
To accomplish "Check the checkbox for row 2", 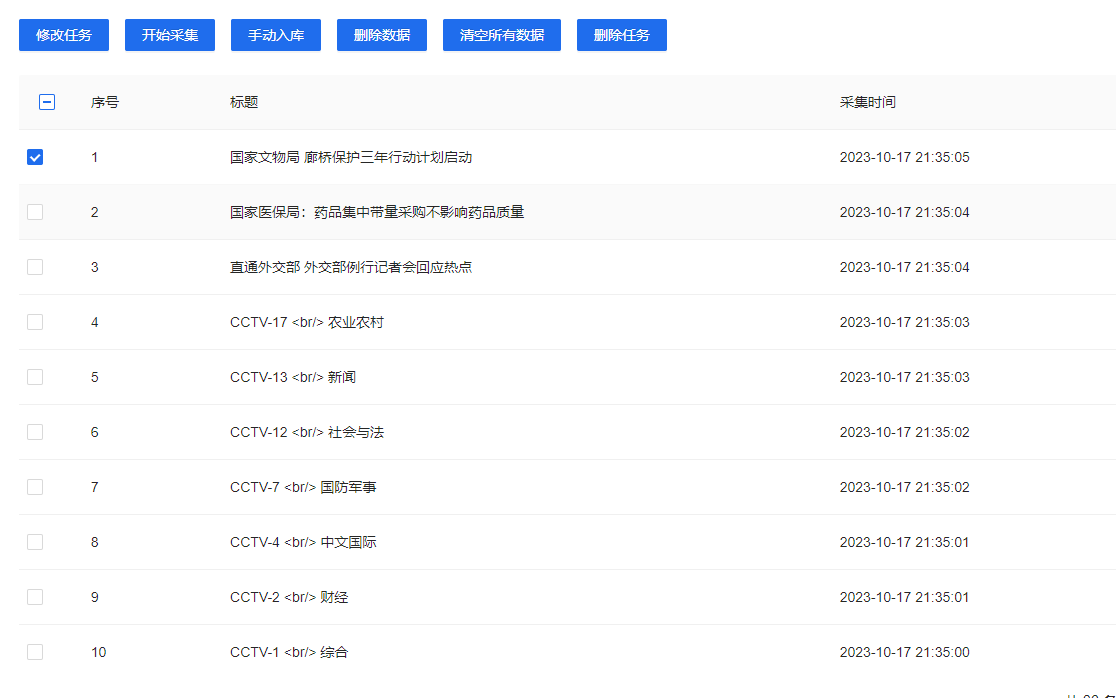I will tap(35, 212).
